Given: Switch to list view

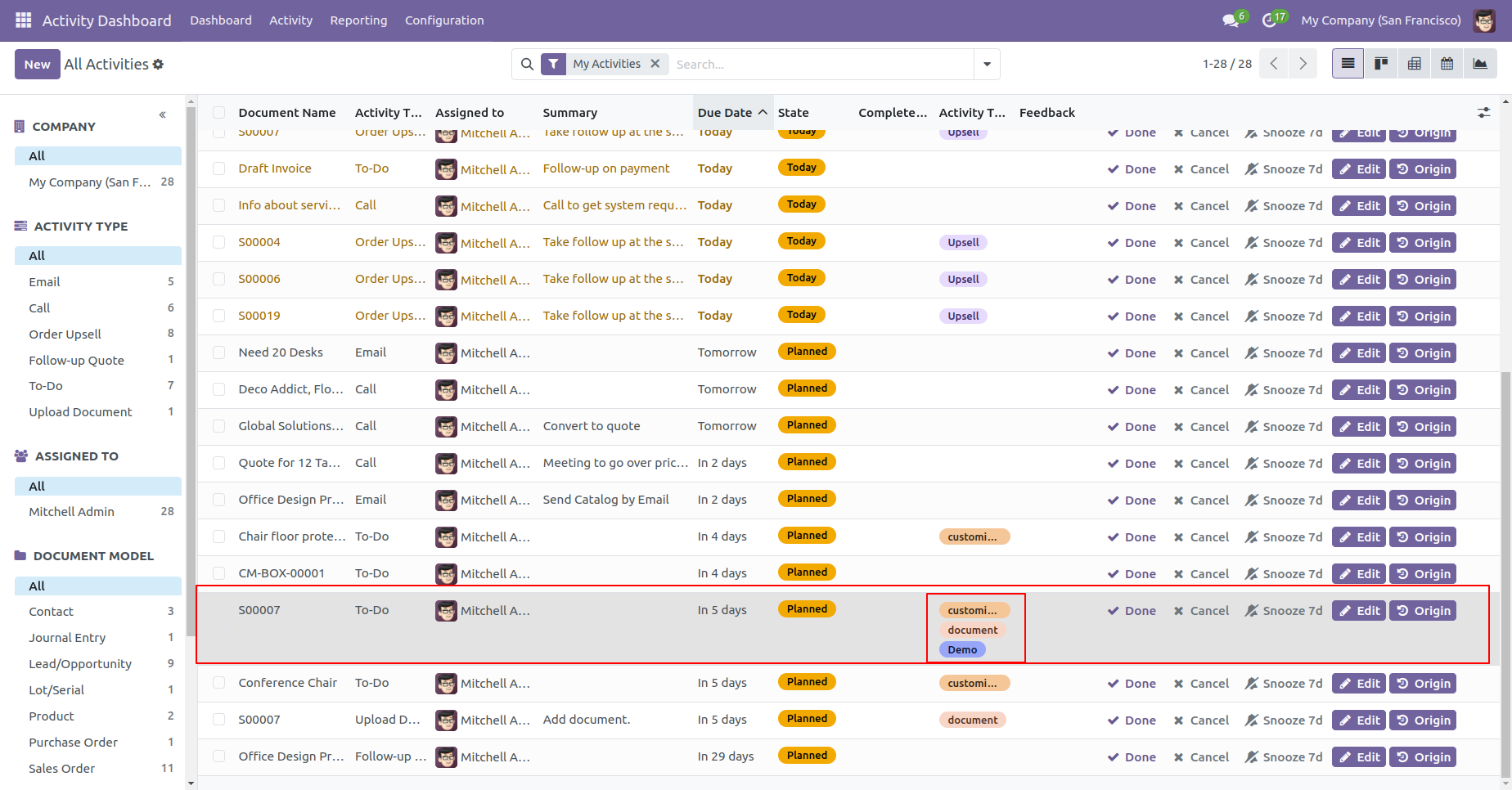Looking at the screenshot, I should (x=1348, y=64).
